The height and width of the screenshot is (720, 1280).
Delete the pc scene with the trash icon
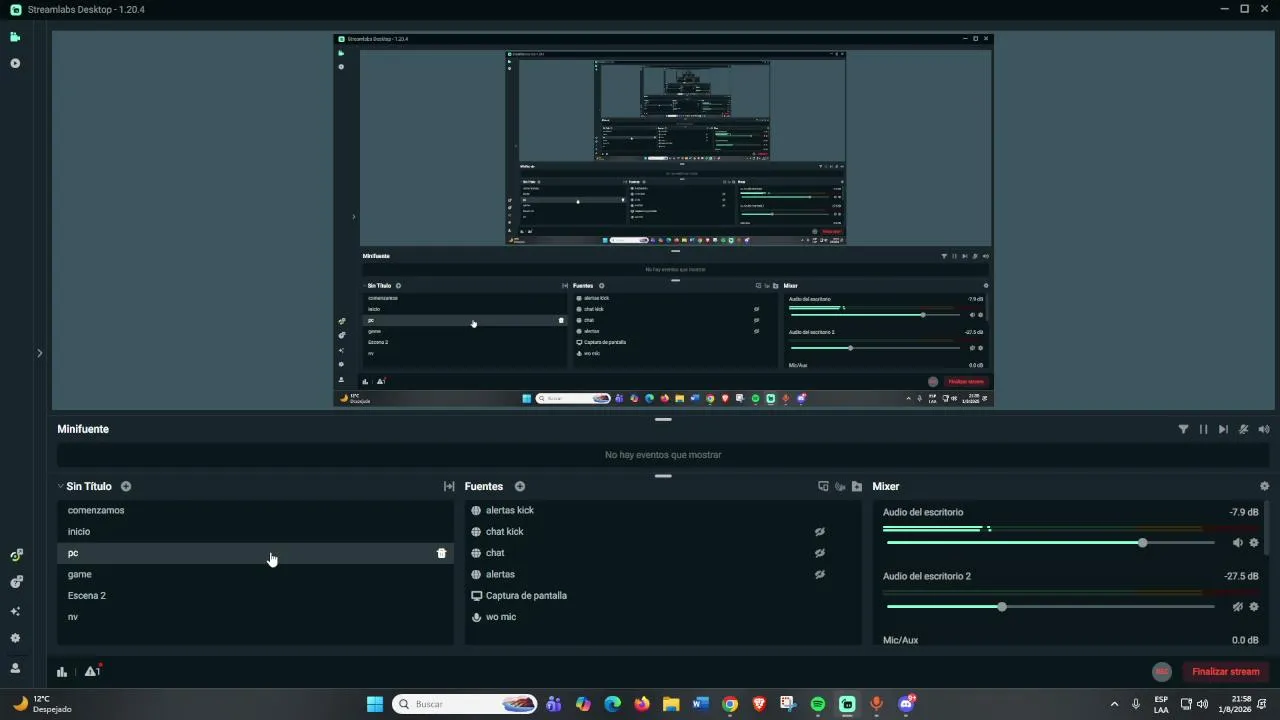point(441,553)
